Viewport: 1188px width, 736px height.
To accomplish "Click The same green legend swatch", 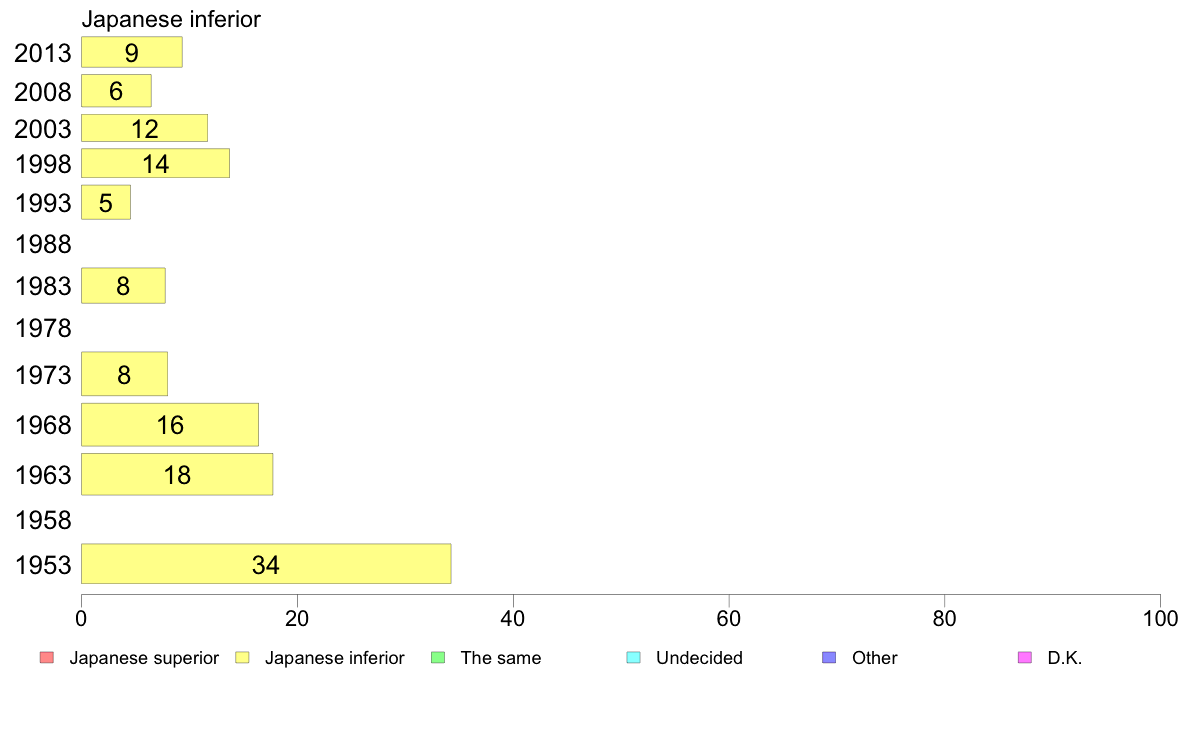I will coord(438,657).
